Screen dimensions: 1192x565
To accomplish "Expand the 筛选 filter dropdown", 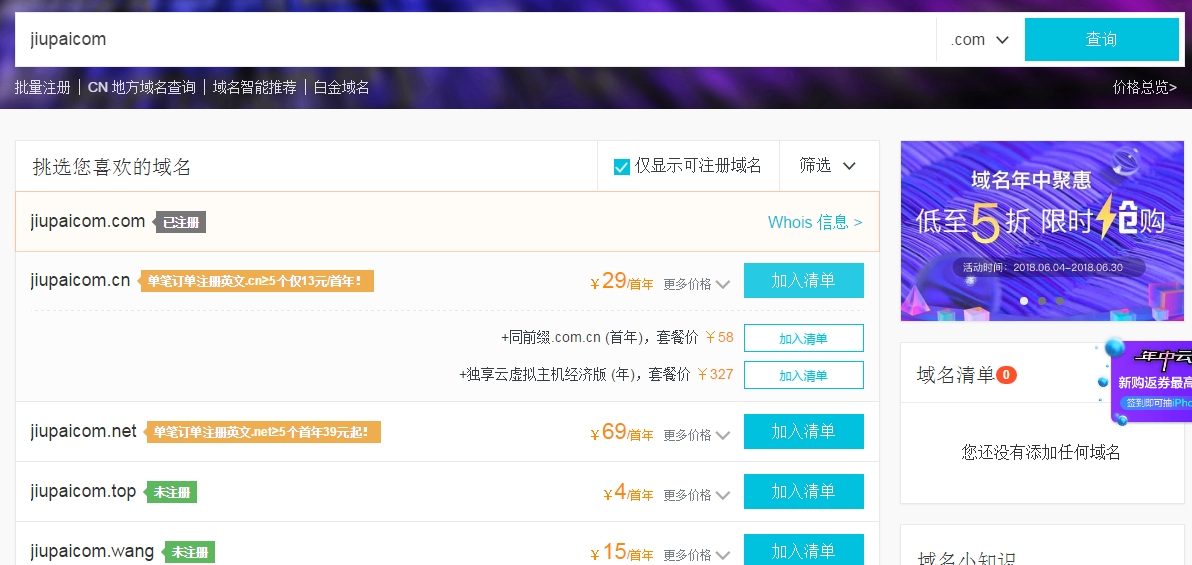I will coord(828,166).
